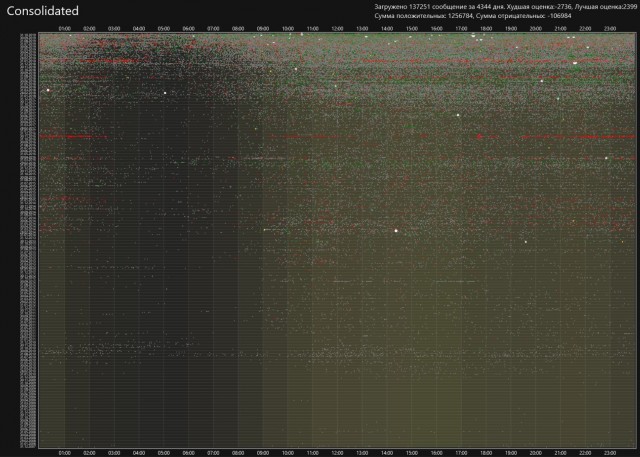
Task: Click the "Лучшая оценка:2399" value
Action: (606, 7)
